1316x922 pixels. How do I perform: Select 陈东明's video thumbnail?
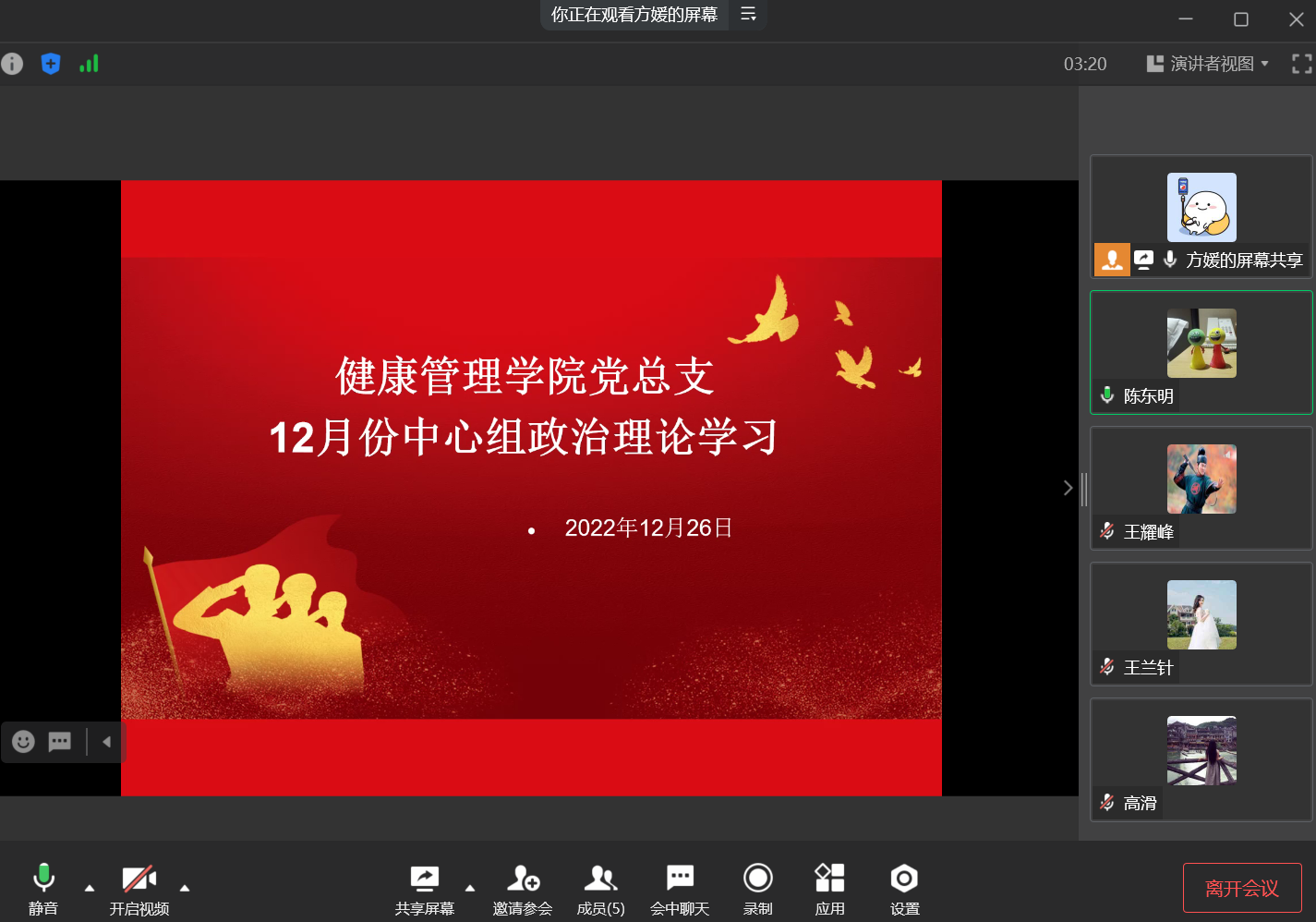(x=1201, y=352)
